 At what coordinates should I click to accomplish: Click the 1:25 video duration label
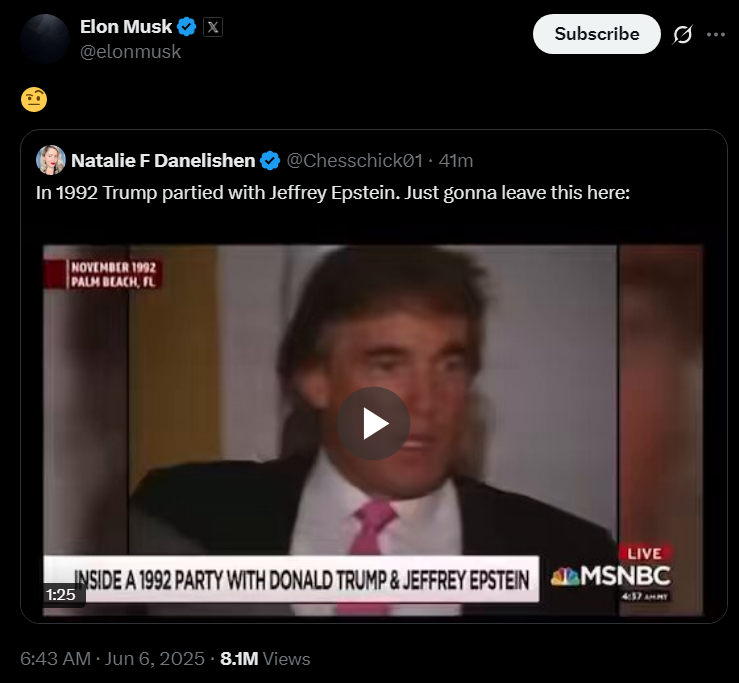point(61,595)
